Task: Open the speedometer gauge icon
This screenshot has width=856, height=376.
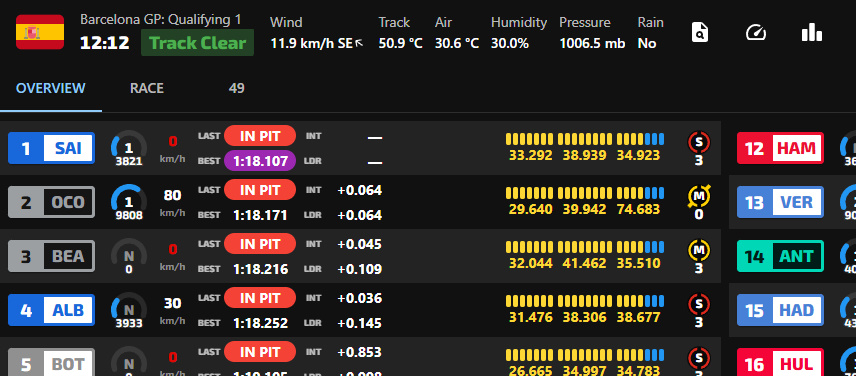Action: [x=756, y=33]
